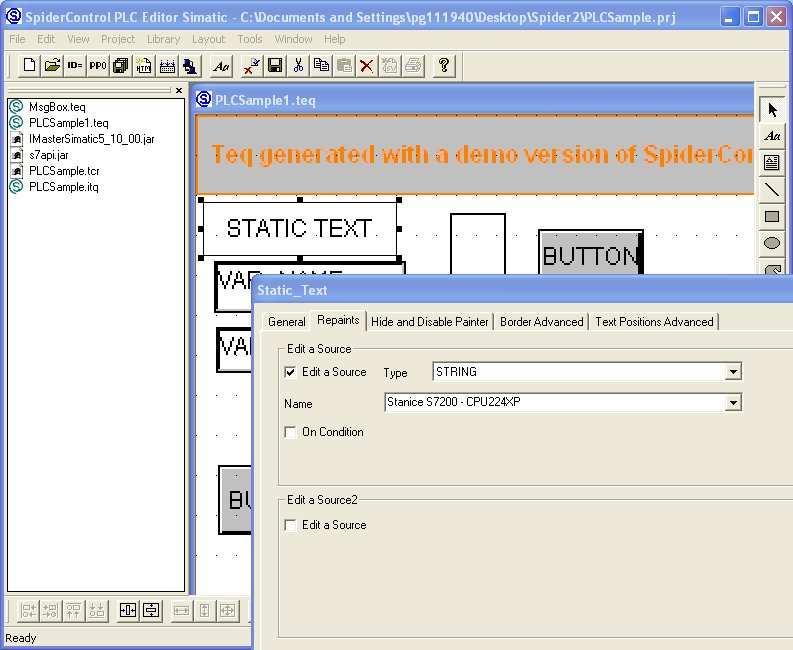Click the align left layout icon
This screenshot has height=650, width=793.
pyautogui.click(x=28, y=611)
